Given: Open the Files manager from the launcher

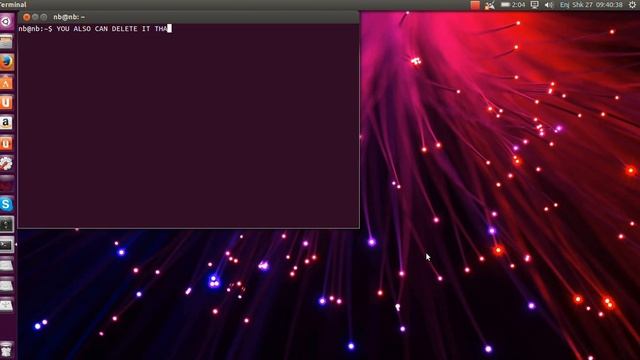Looking at the screenshot, I should 6,42.
